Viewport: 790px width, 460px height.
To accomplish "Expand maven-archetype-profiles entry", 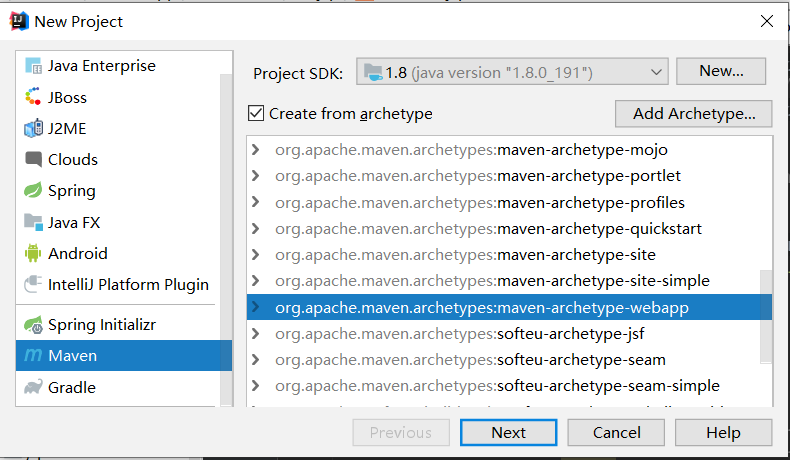I will click(256, 202).
